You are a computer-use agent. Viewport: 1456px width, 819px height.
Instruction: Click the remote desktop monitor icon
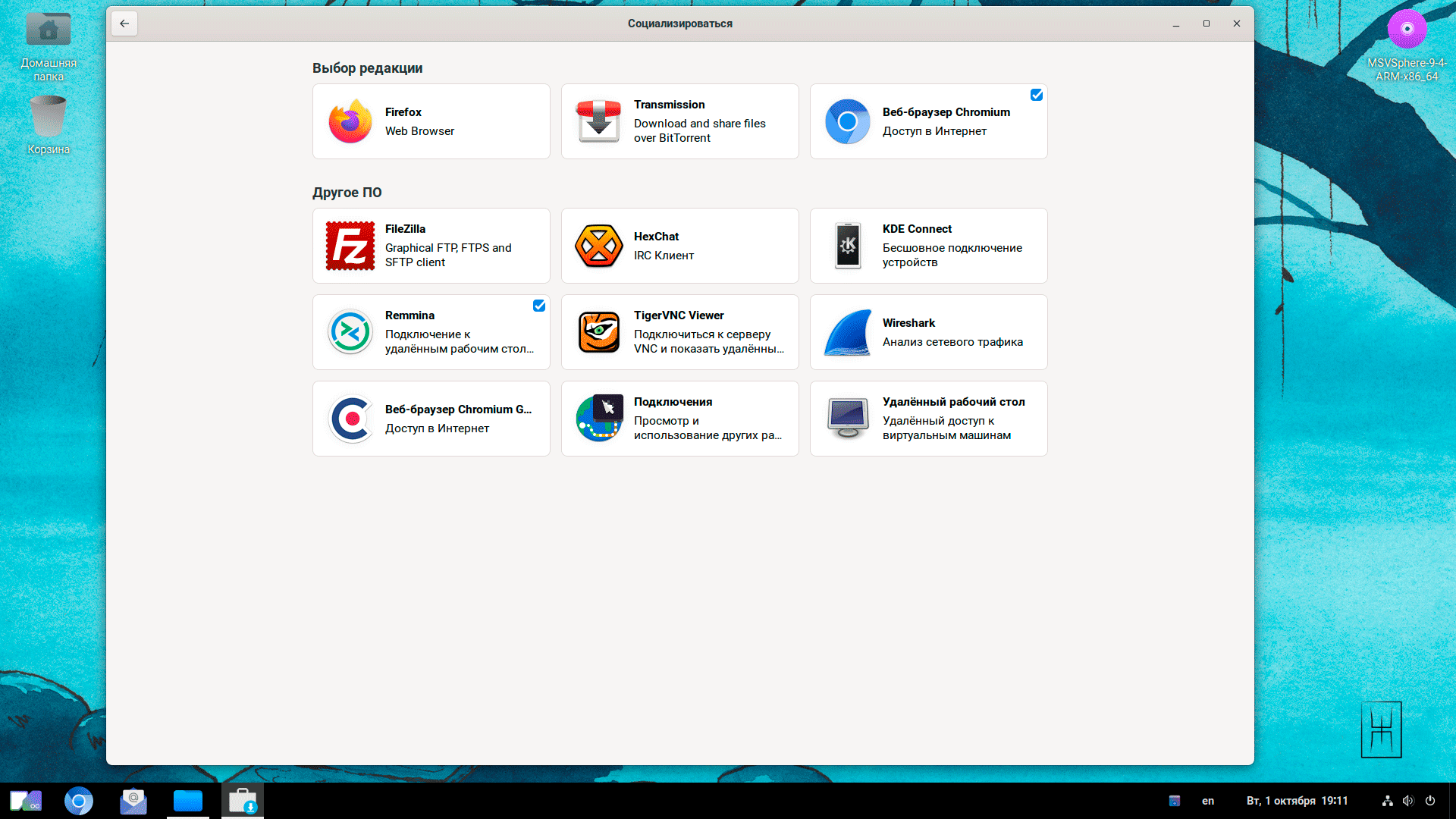848,419
